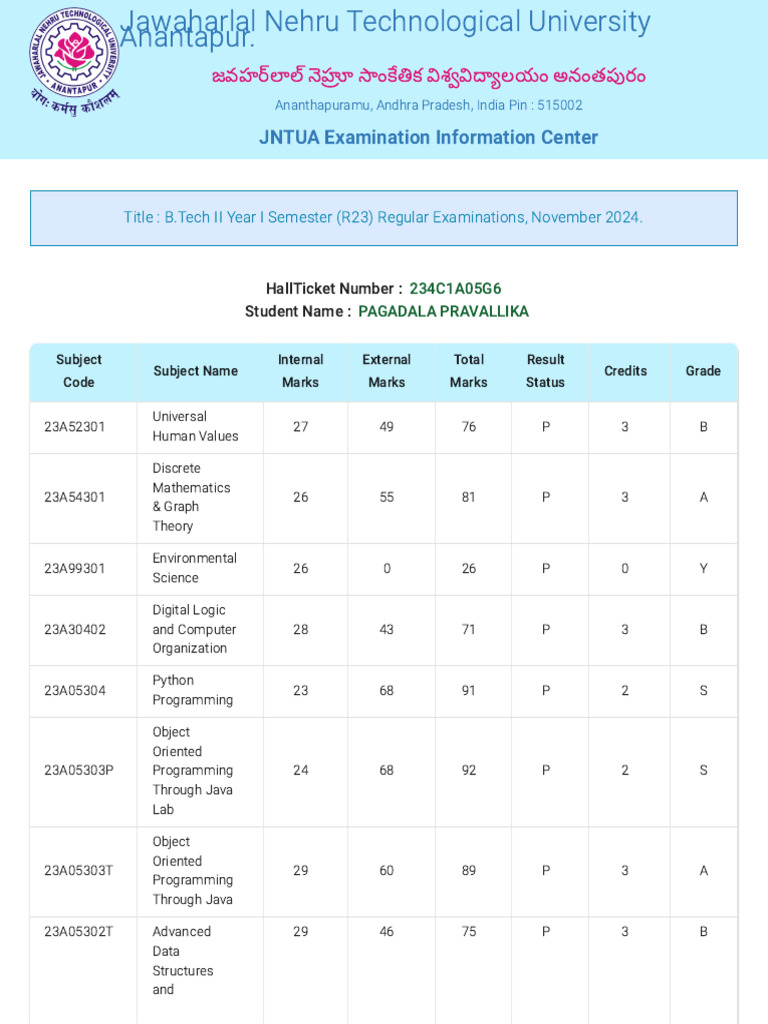Select subject code 23A30402
The image size is (768, 1024).
(74, 630)
